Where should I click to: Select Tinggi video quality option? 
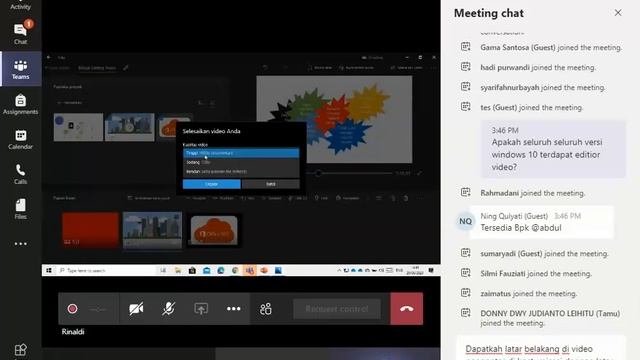241,153
